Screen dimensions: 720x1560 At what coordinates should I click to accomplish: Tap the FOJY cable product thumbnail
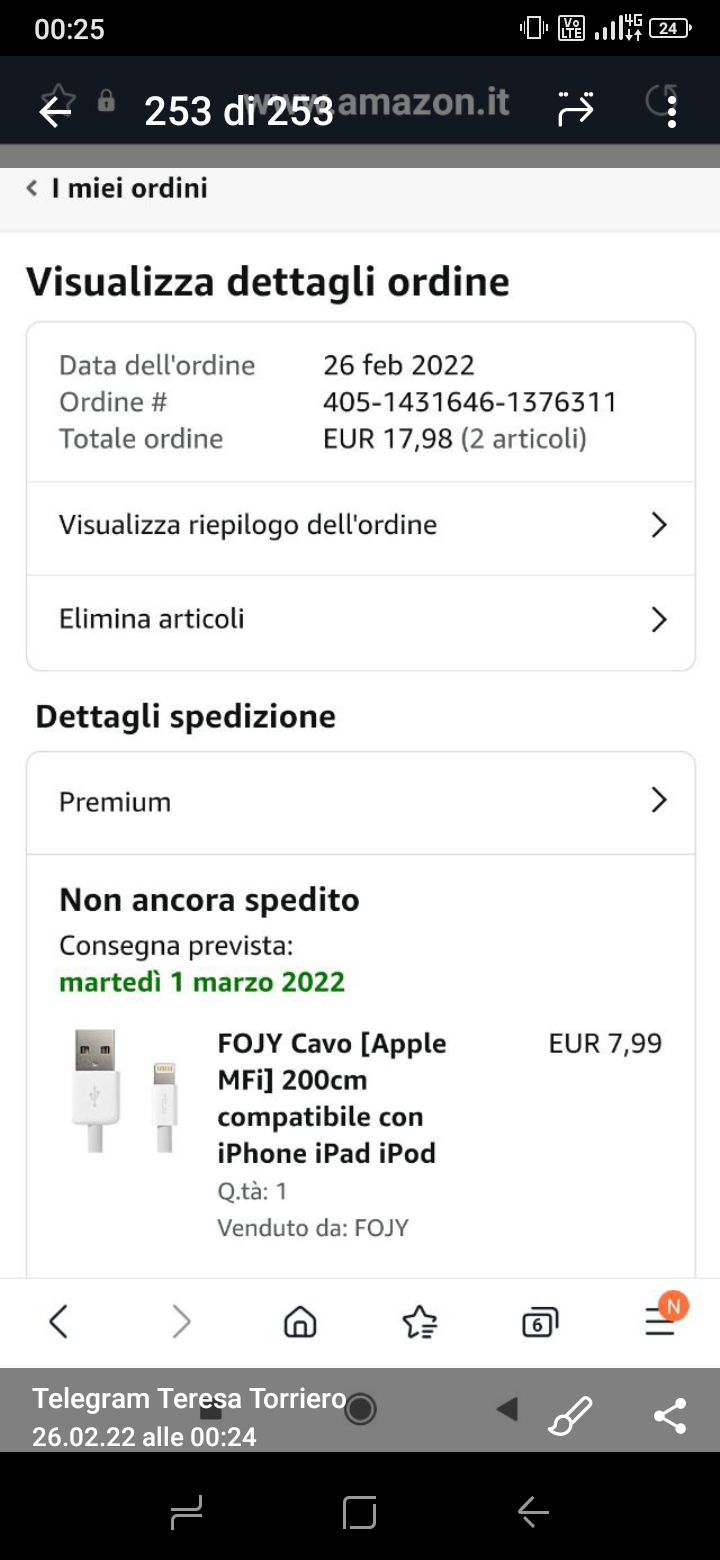point(125,1091)
